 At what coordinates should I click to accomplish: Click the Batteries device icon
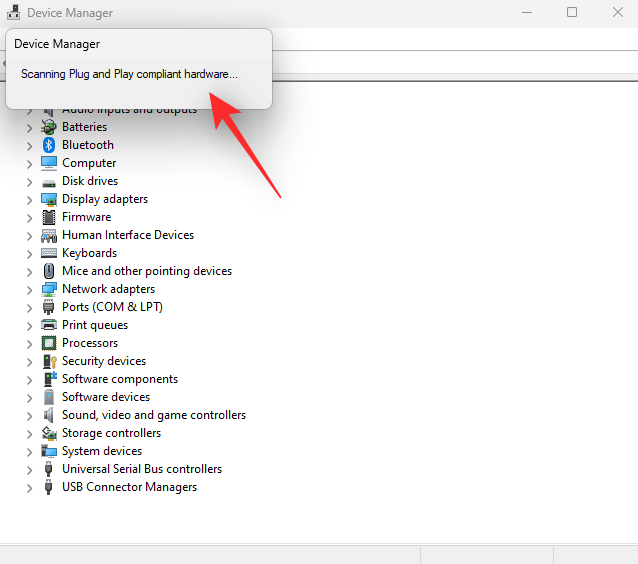coord(49,127)
